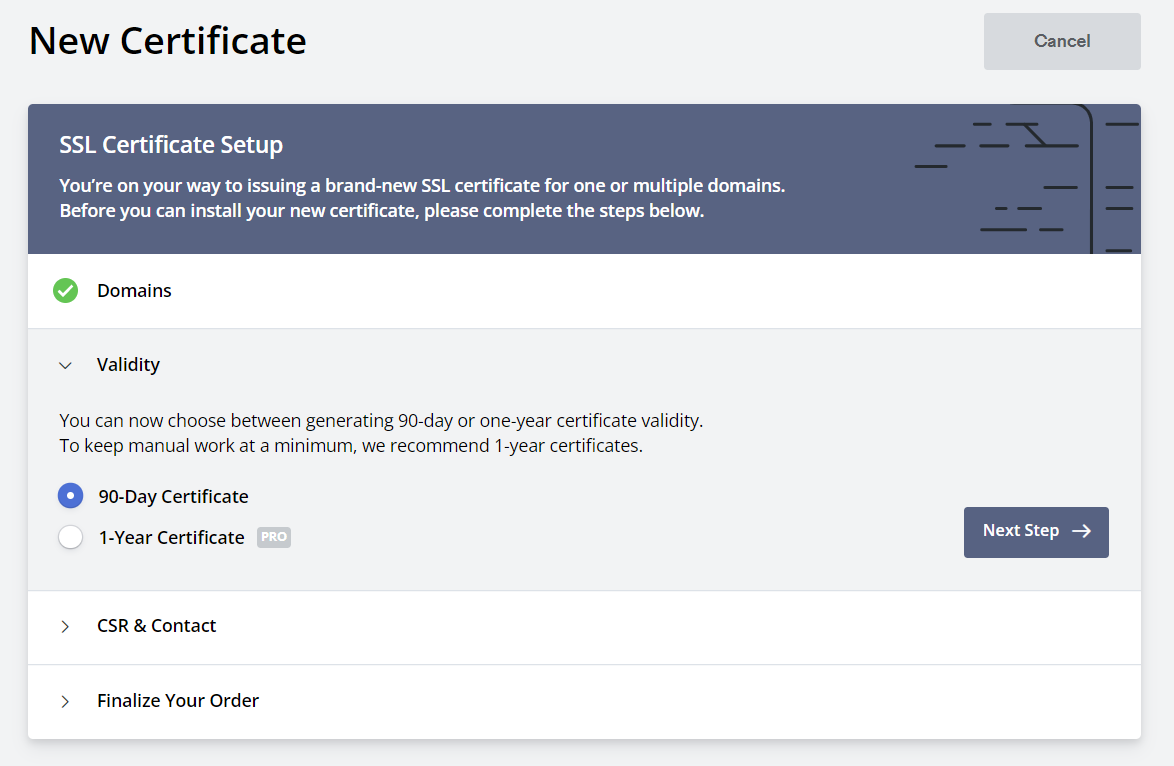Expand the CSR & Contact chevron
The width and height of the screenshot is (1174, 766).
point(65,626)
